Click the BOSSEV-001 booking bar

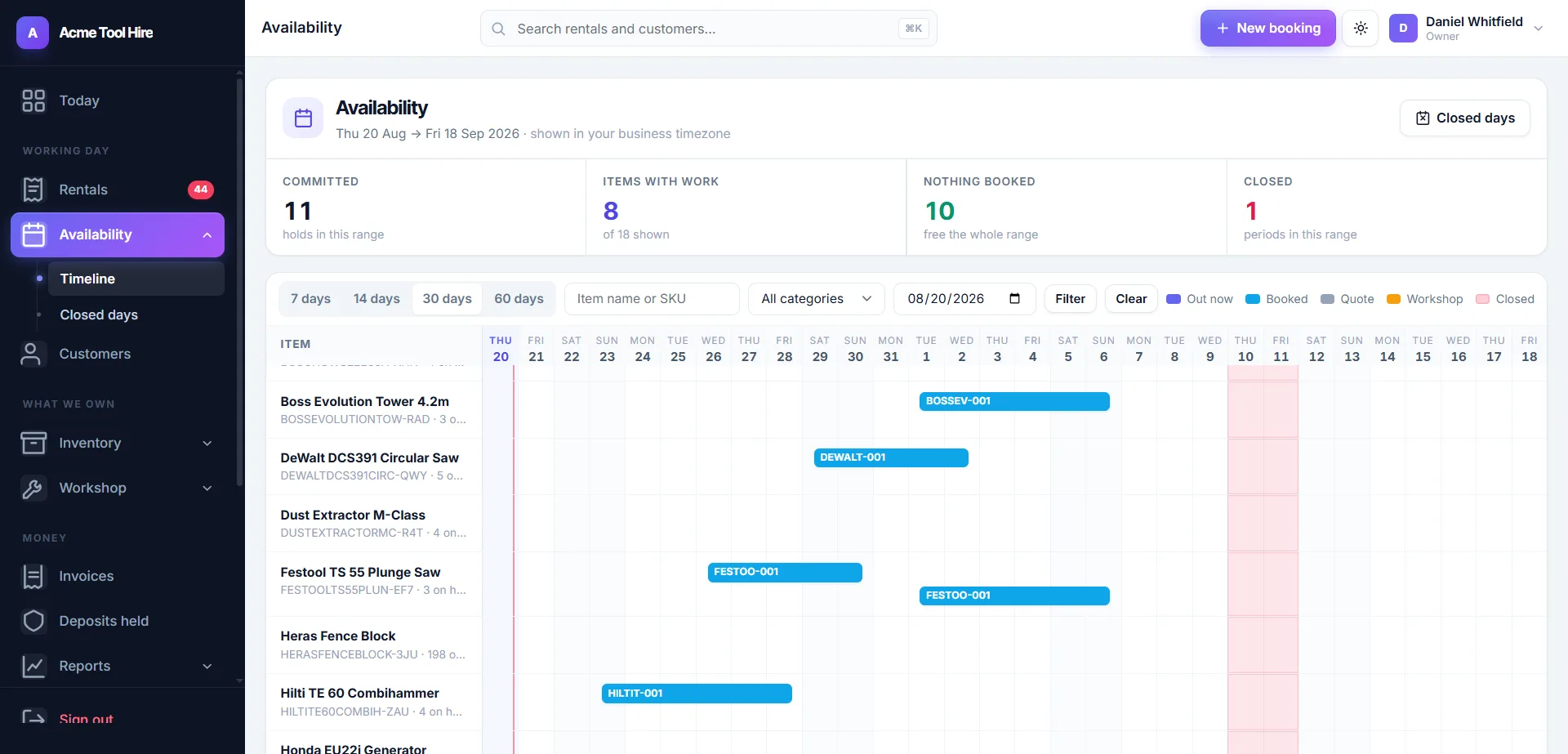(x=1014, y=401)
